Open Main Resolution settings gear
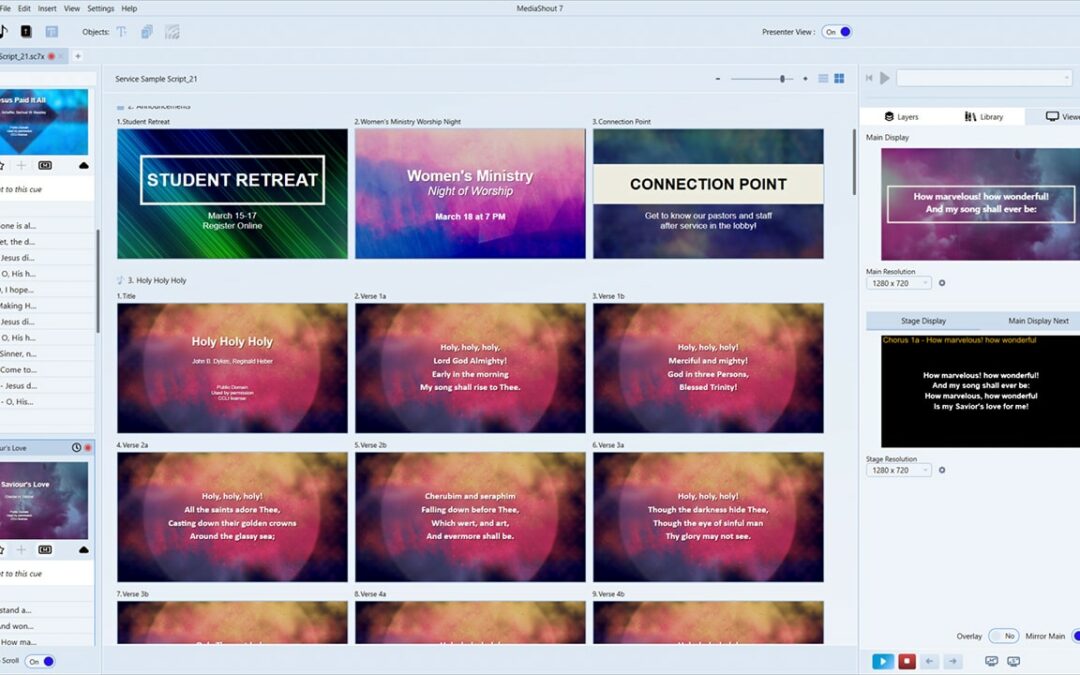 942,283
